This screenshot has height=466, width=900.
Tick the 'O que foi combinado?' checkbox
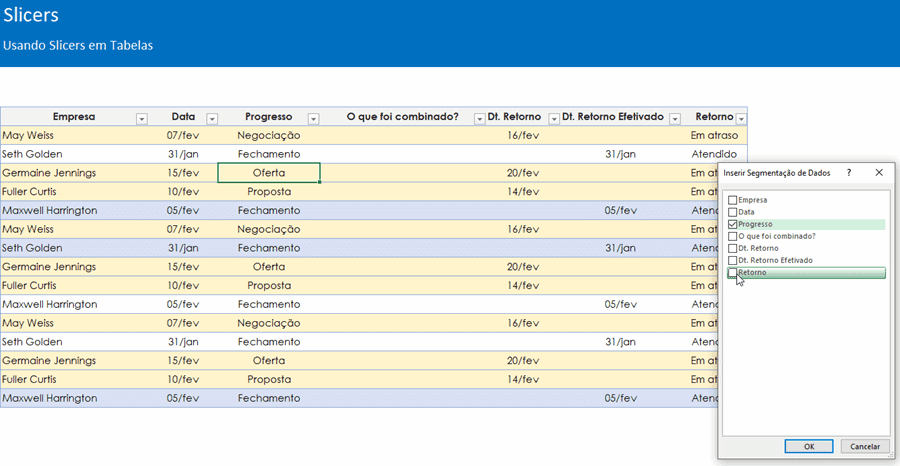733,236
